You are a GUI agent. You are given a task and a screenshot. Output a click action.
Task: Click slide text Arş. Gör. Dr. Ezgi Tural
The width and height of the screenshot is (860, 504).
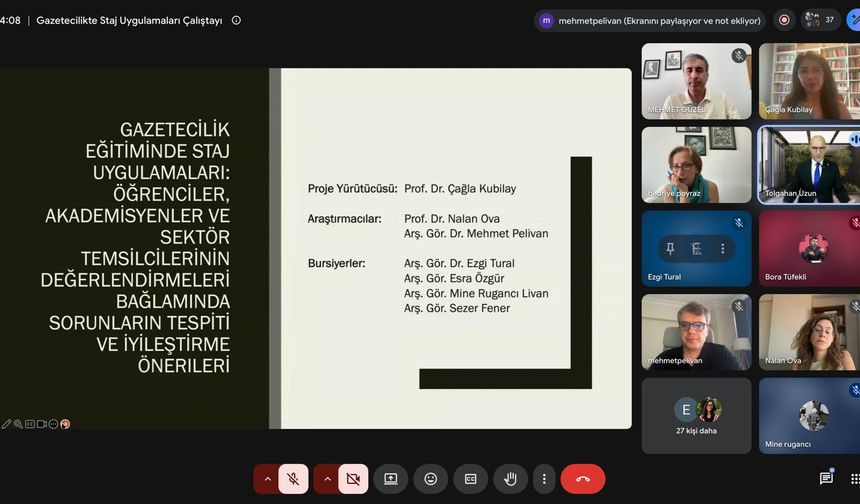pos(459,263)
